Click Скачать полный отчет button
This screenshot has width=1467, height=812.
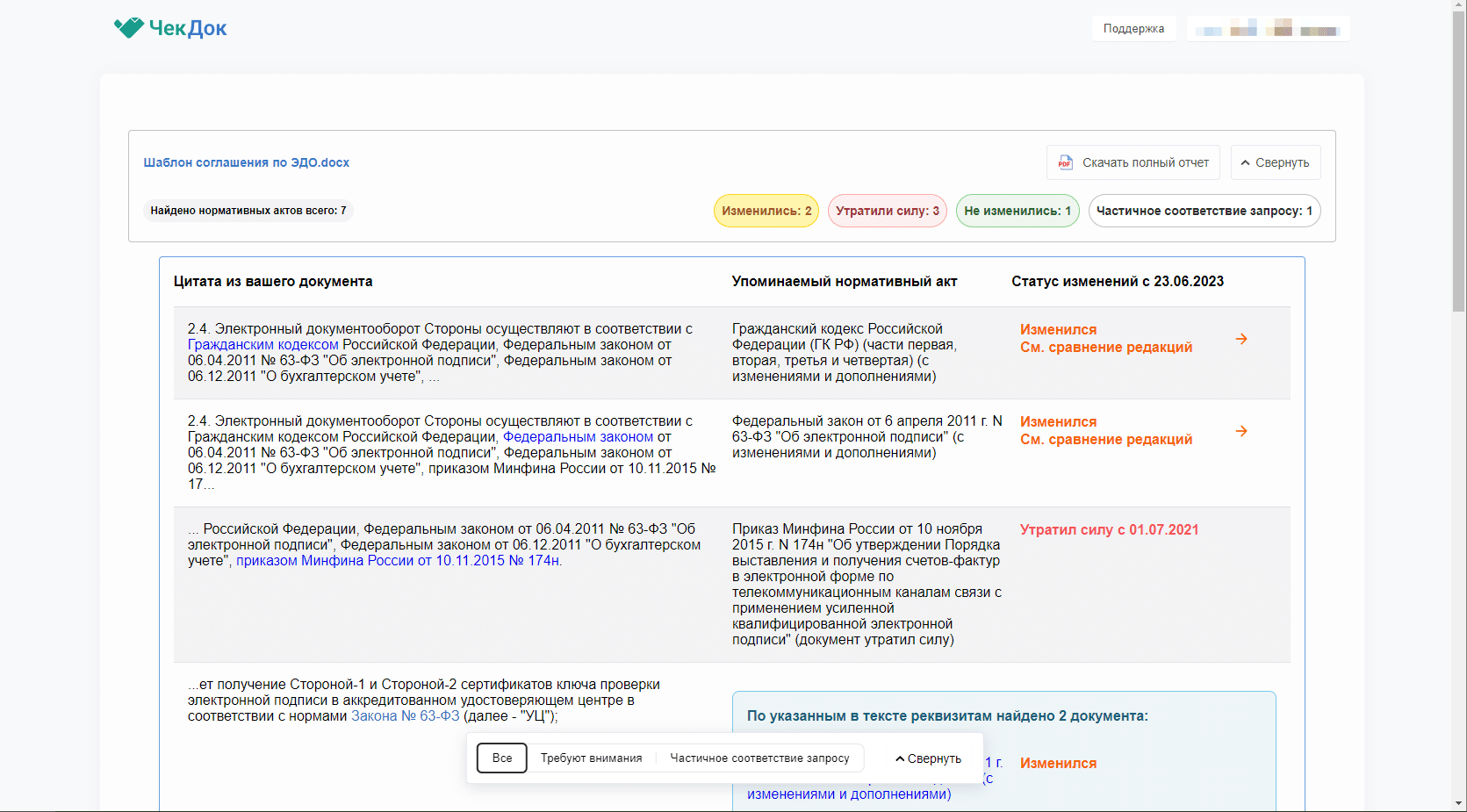tap(1145, 162)
